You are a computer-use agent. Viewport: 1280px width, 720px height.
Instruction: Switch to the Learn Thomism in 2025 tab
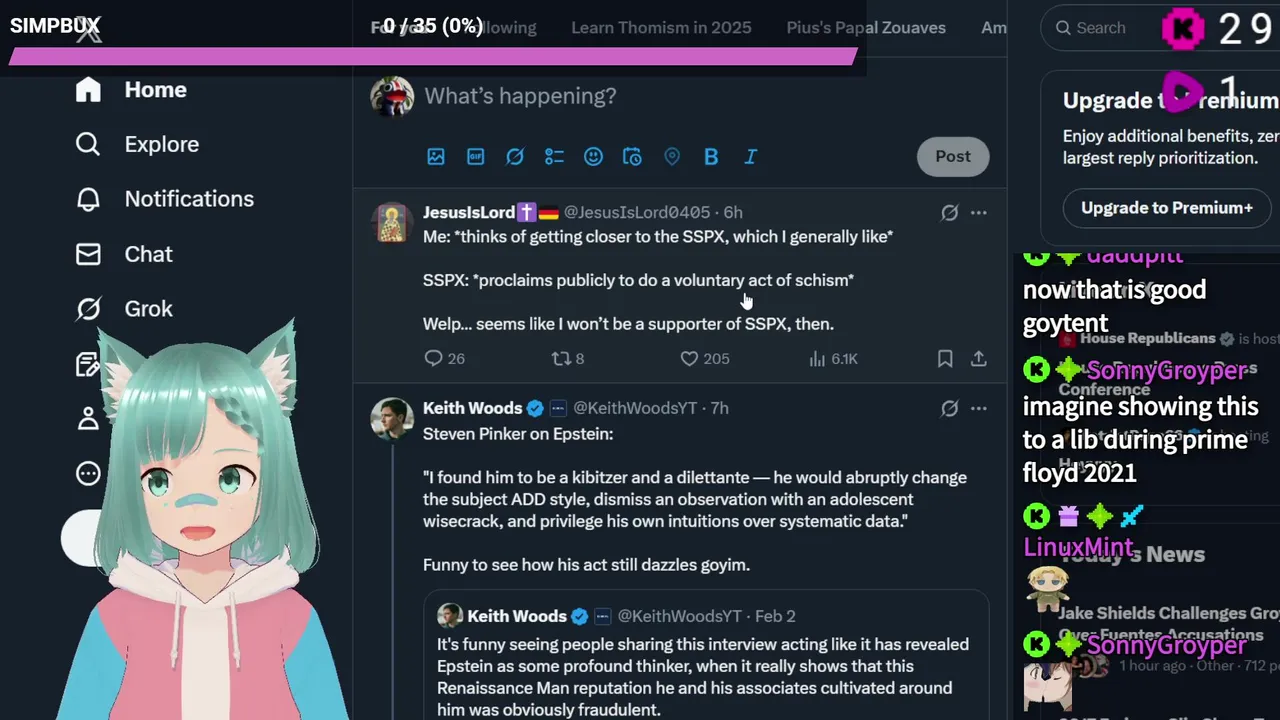(661, 28)
